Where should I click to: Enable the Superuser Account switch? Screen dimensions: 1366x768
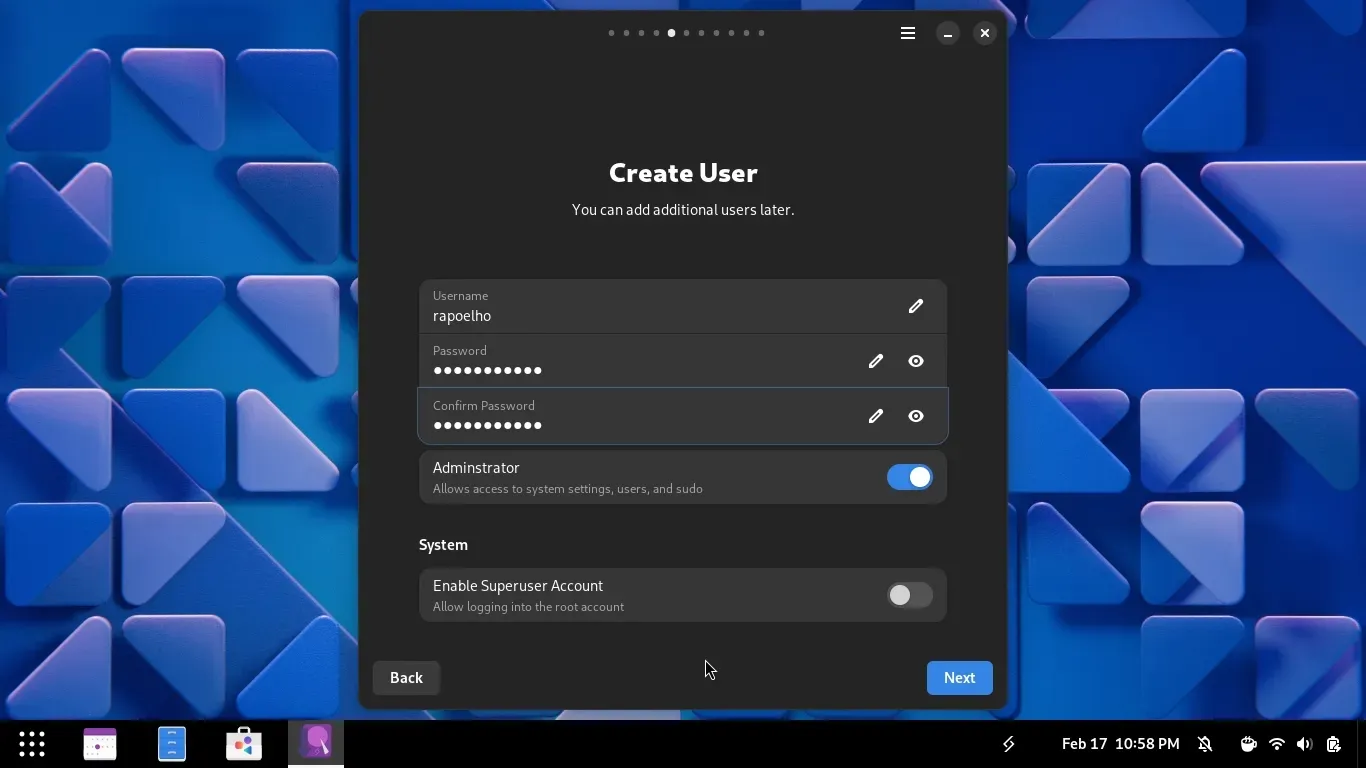click(x=908, y=596)
